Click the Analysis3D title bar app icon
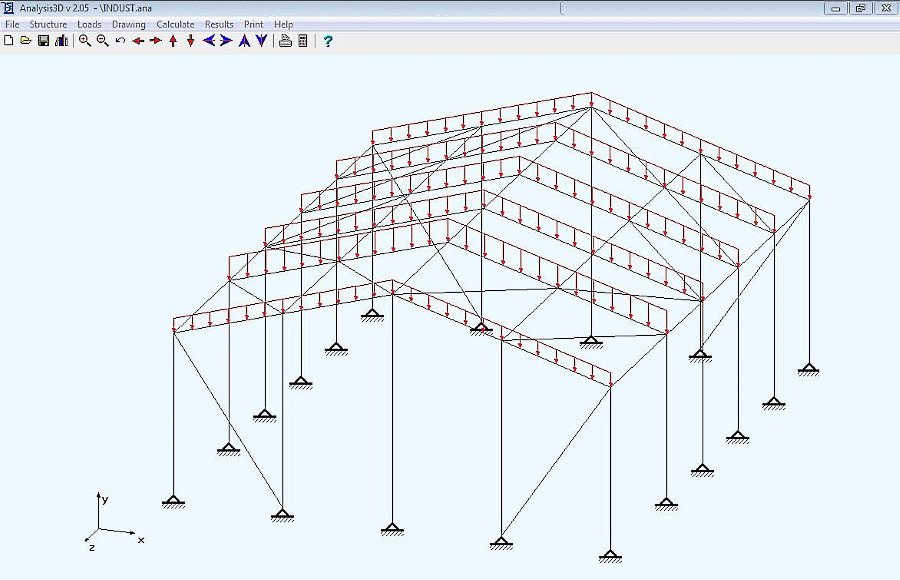This screenshot has width=900, height=580. point(7,8)
